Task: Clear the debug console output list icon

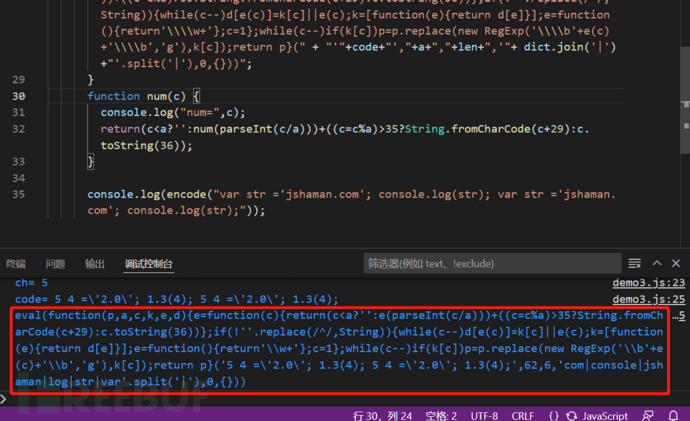Action: pos(635,264)
